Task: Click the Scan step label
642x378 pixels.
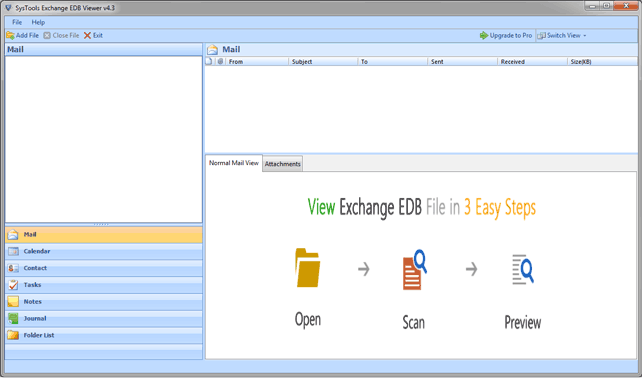Action: (414, 322)
